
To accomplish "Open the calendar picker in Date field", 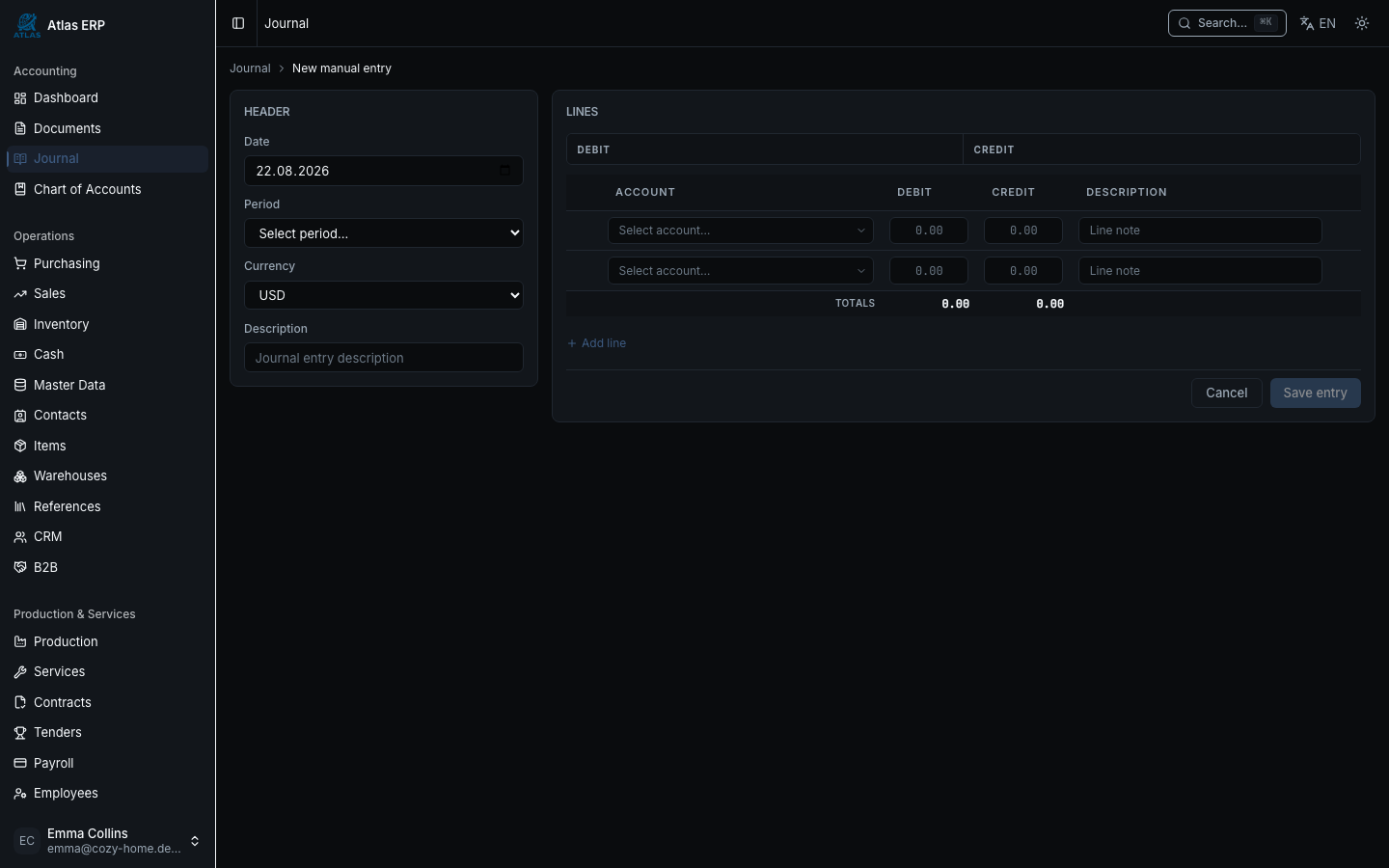I will click(x=504, y=171).
